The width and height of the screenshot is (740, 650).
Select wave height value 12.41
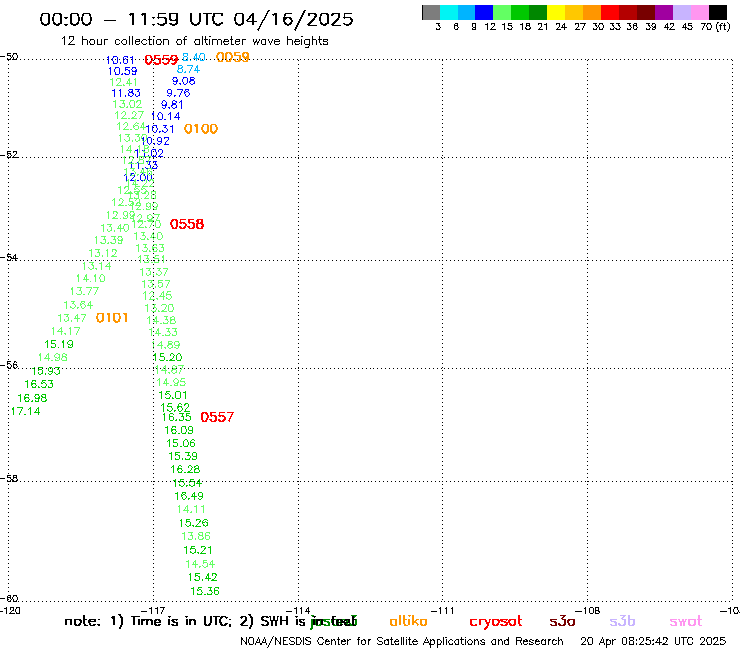[x=124, y=82]
